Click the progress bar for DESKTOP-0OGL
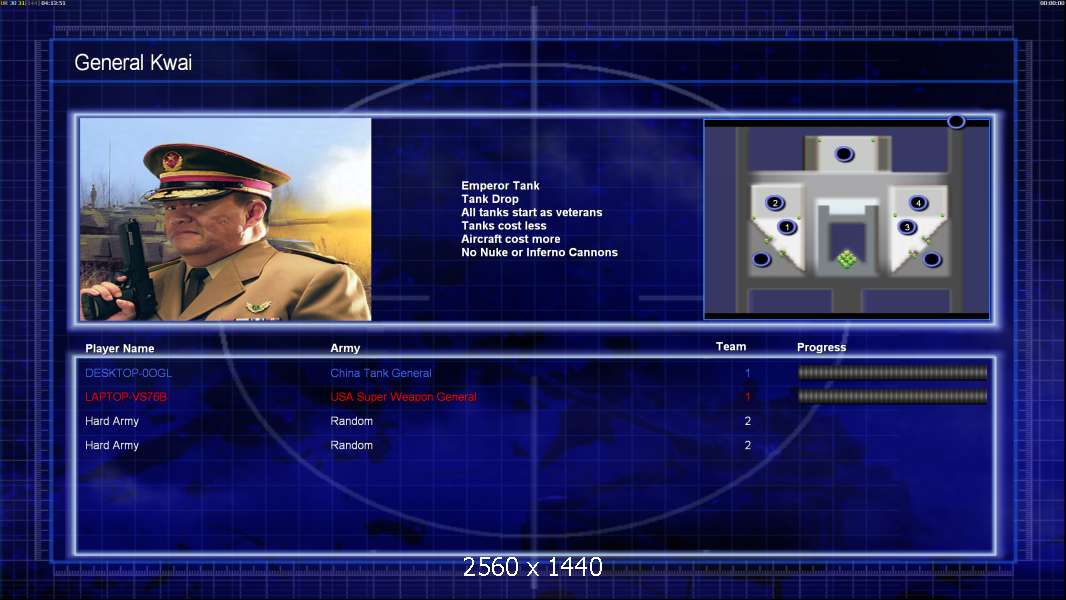The height and width of the screenshot is (600, 1066). pos(892,372)
